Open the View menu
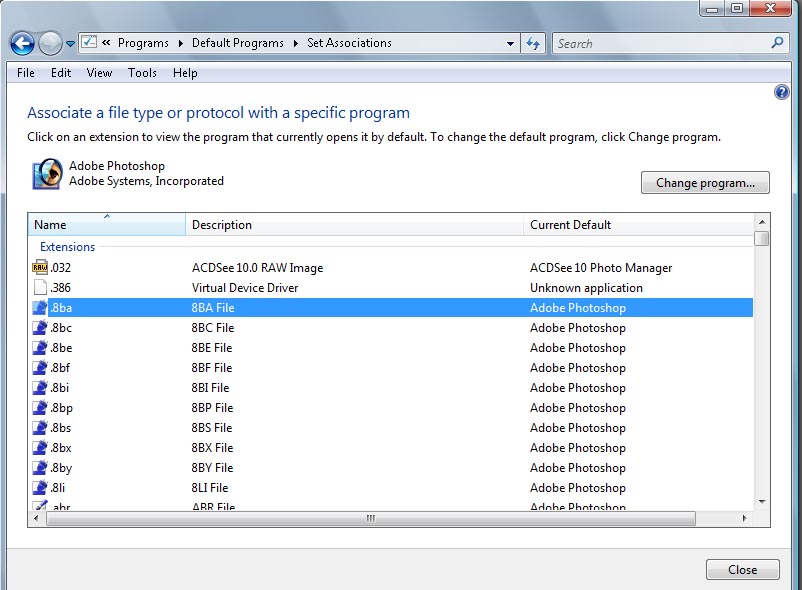802x590 pixels. click(99, 73)
